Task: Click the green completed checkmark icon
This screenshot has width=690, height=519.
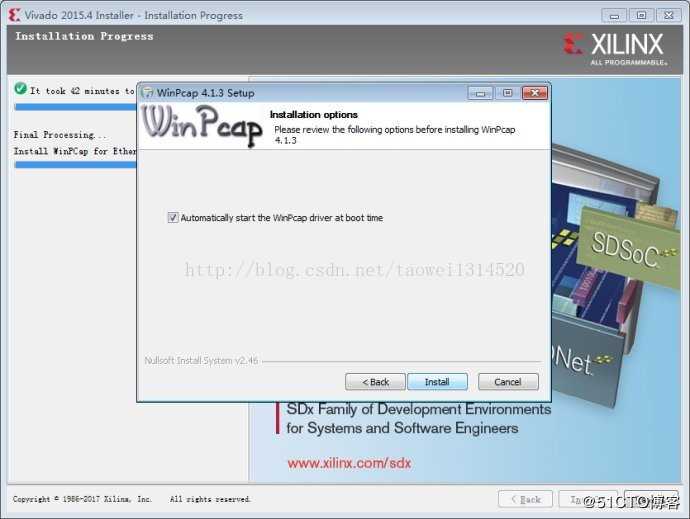Action: tap(20, 88)
